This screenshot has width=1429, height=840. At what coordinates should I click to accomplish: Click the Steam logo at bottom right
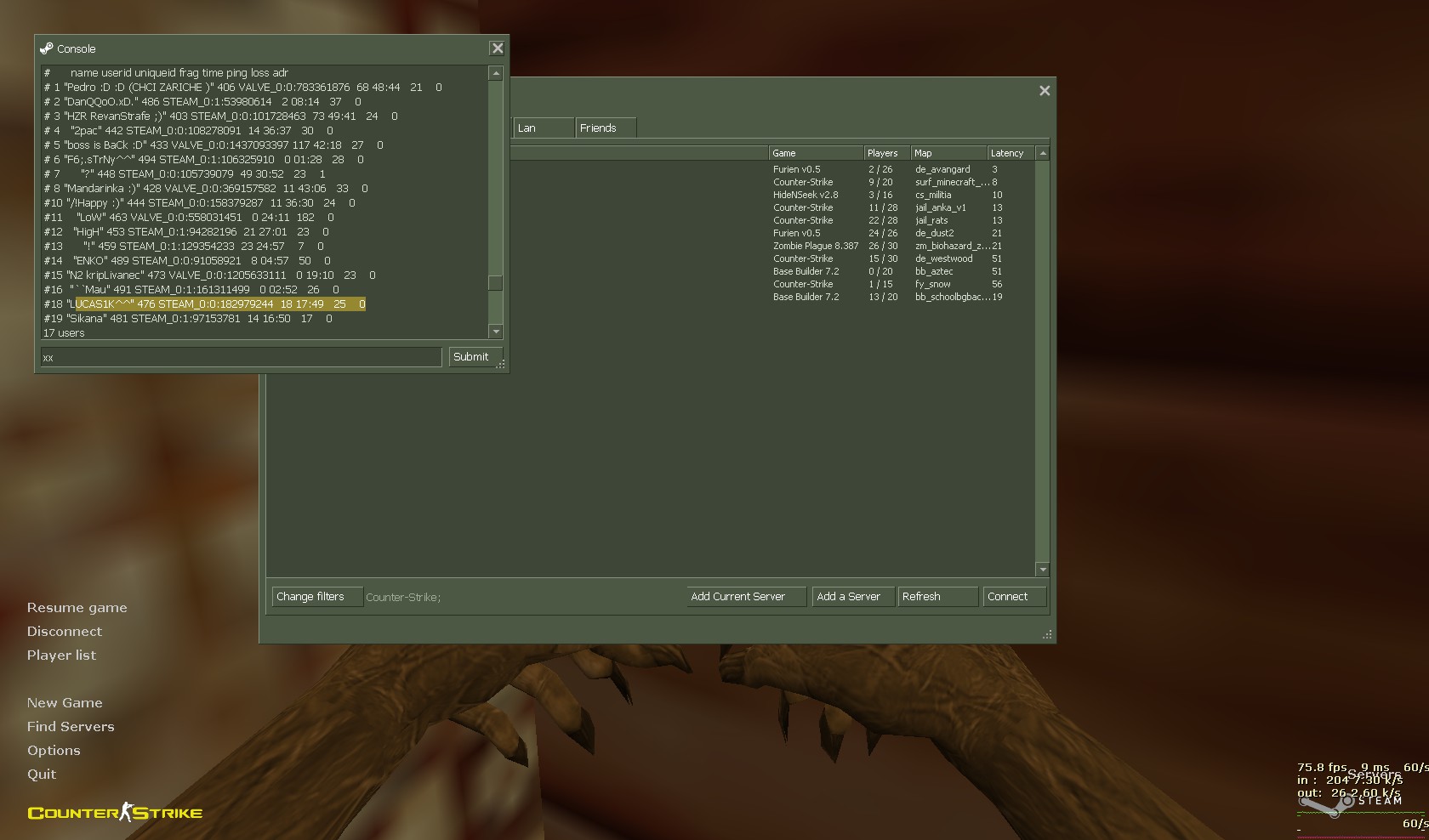(1351, 803)
